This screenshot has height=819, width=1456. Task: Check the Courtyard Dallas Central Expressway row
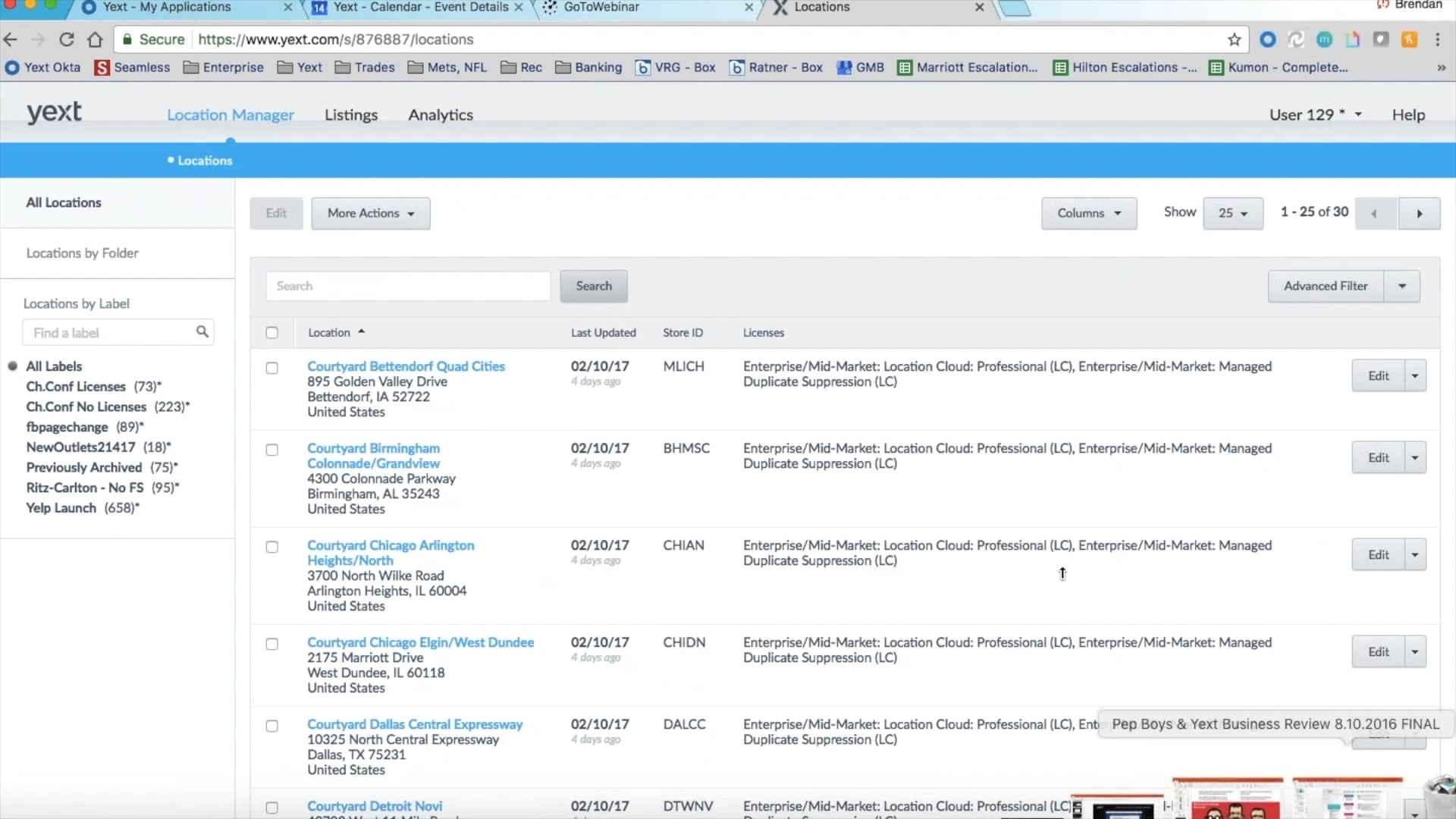[x=271, y=726]
